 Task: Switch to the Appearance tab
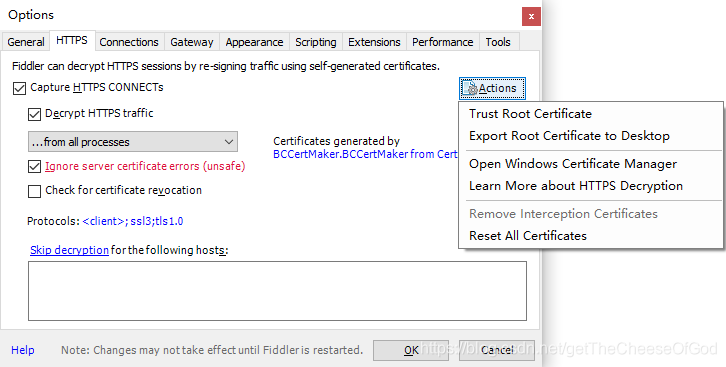click(254, 42)
